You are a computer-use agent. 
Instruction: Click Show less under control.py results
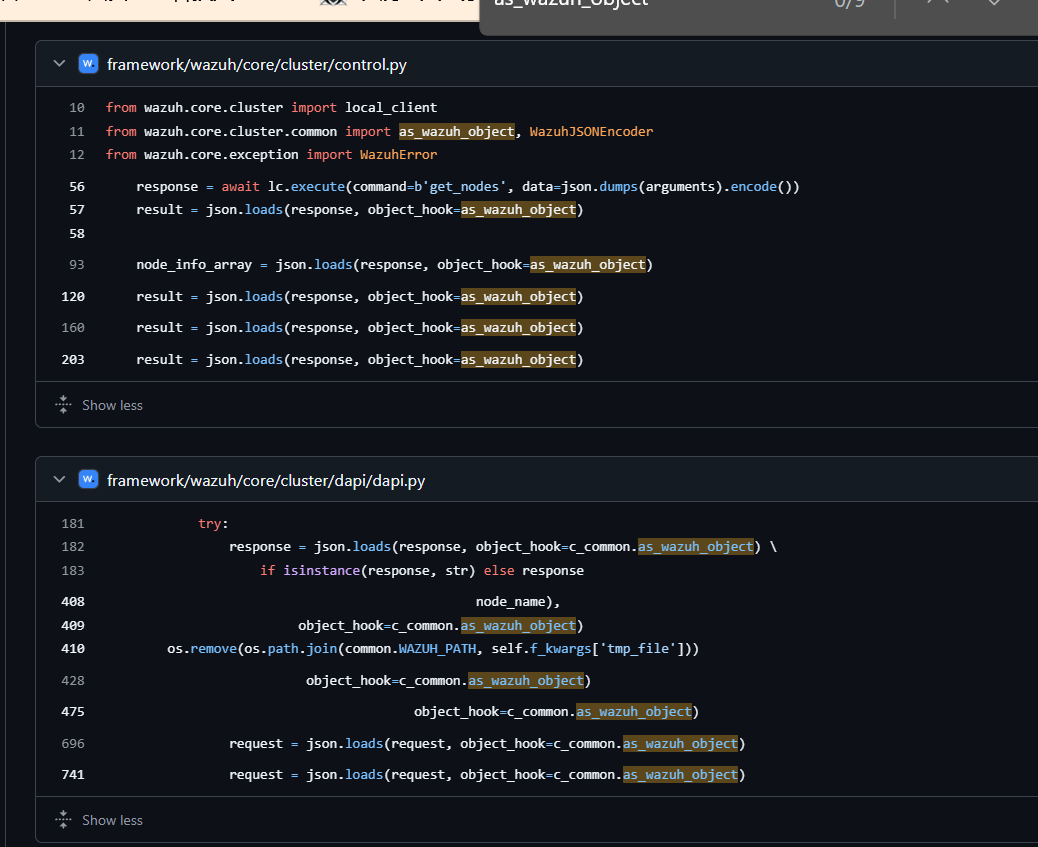[x=112, y=405]
